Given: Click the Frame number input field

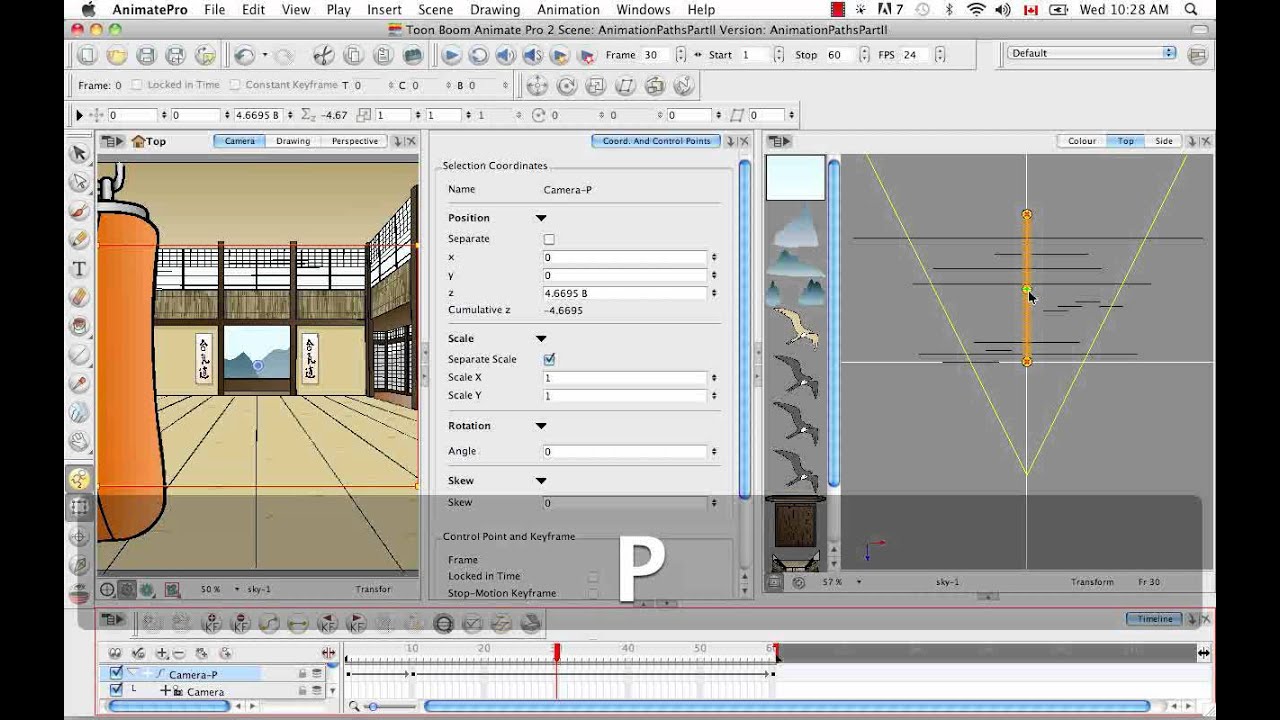Looking at the screenshot, I should (656, 55).
